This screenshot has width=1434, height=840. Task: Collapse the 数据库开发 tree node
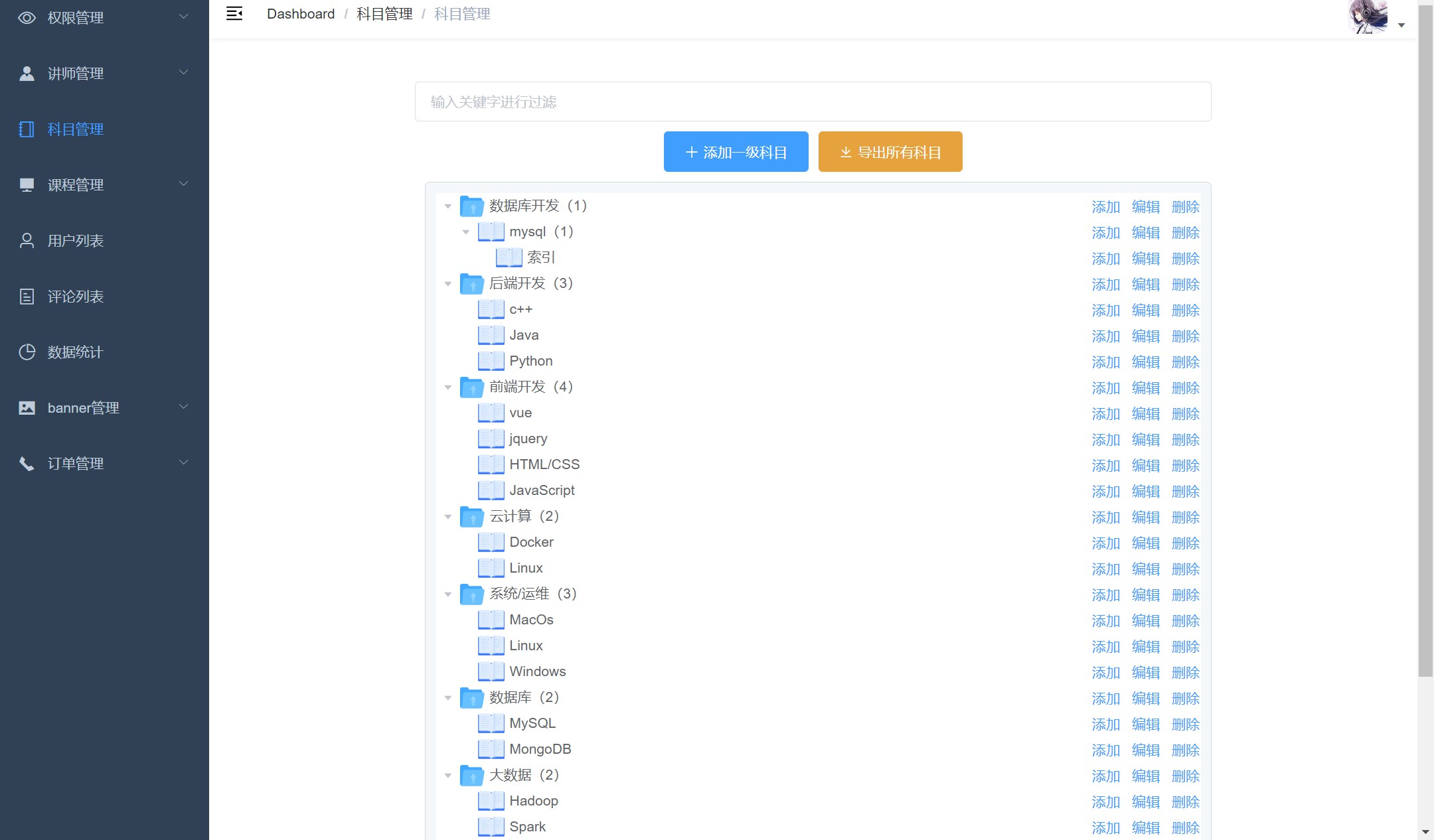448,206
